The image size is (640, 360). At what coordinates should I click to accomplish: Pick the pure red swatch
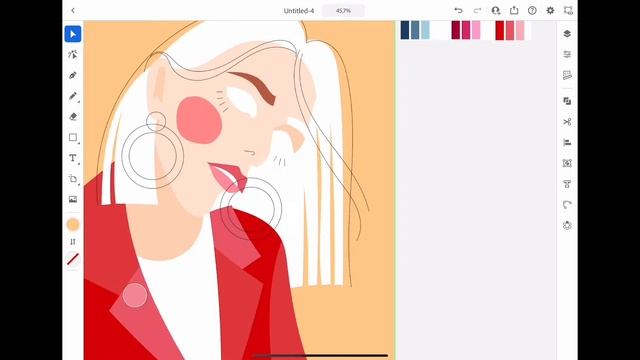pos(500,30)
